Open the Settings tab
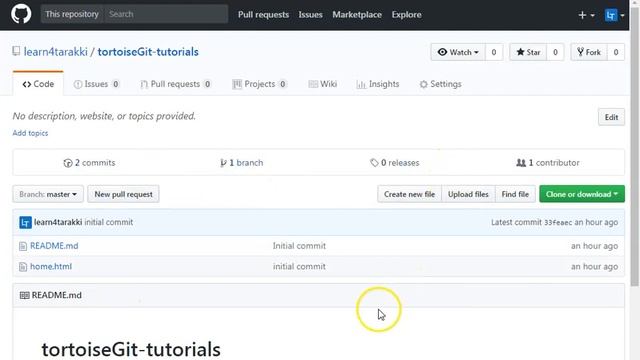This screenshot has width=640, height=360. click(x=440, y=84)
